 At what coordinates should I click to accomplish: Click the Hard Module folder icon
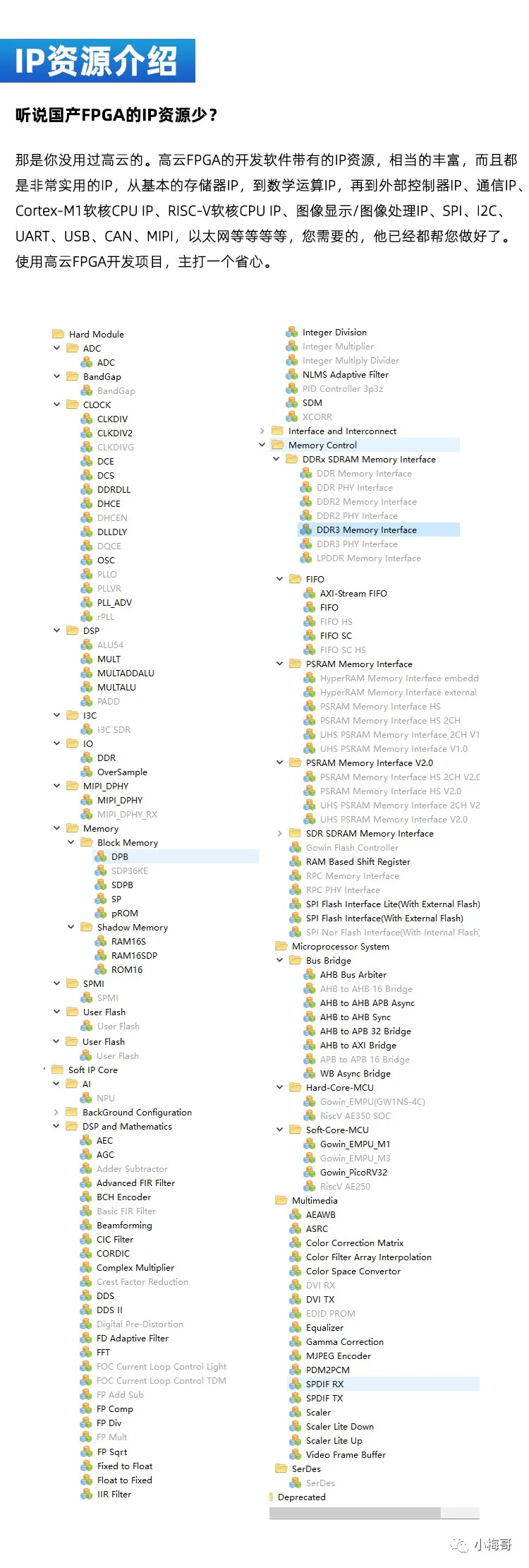(x=58, y=334)
